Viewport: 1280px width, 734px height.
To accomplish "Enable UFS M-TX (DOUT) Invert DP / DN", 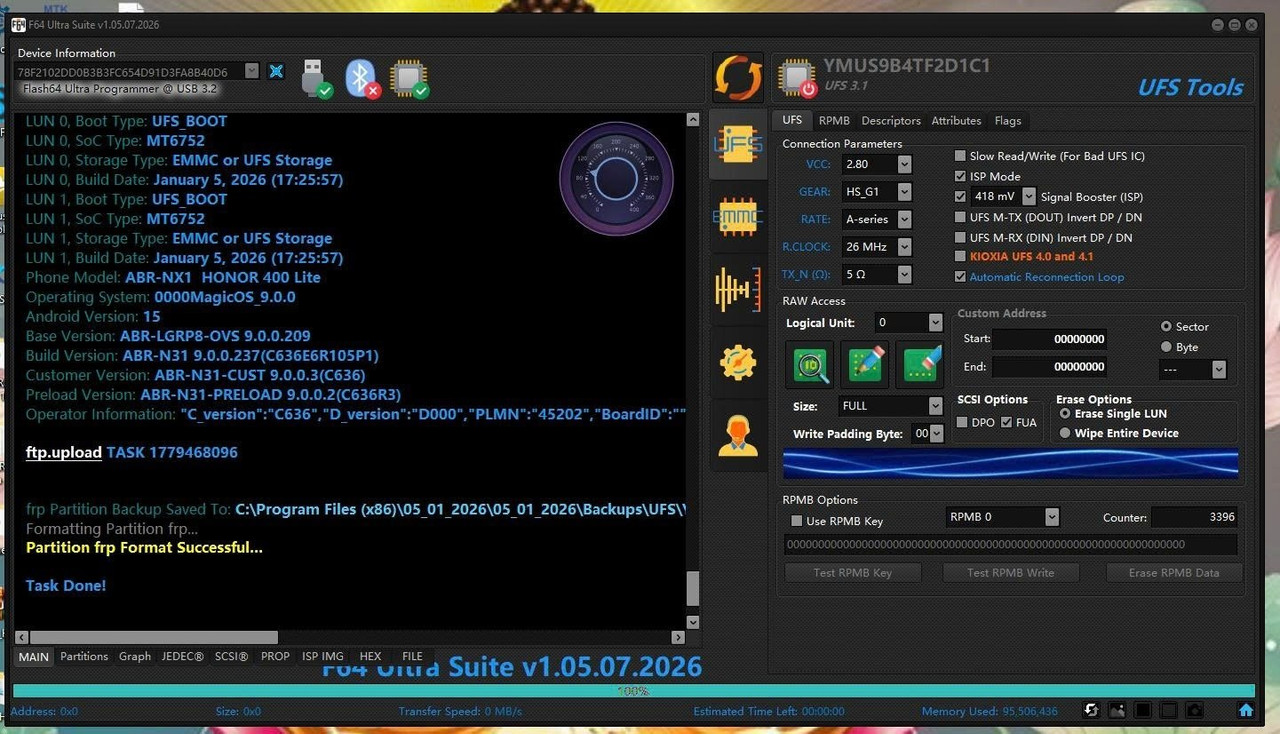I will pos(960,217).
